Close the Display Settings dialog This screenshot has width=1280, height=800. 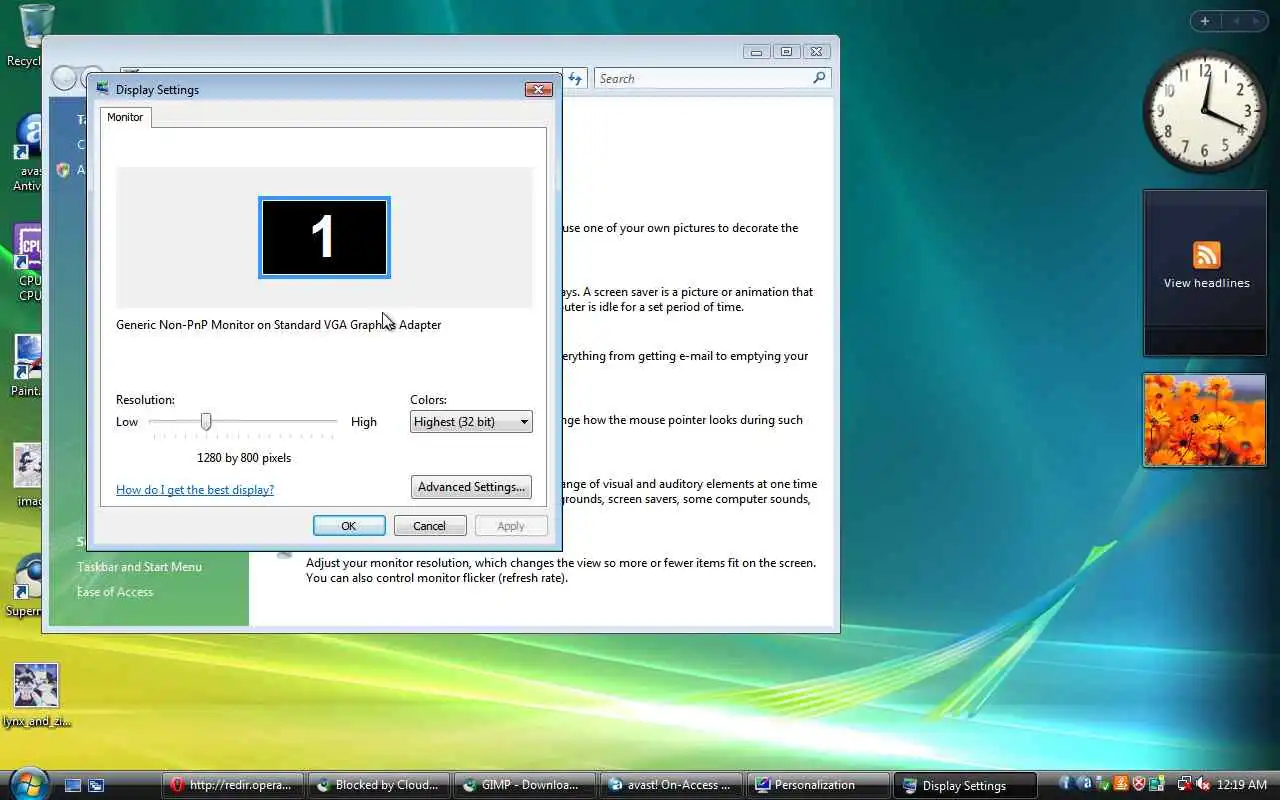(539, 89)
